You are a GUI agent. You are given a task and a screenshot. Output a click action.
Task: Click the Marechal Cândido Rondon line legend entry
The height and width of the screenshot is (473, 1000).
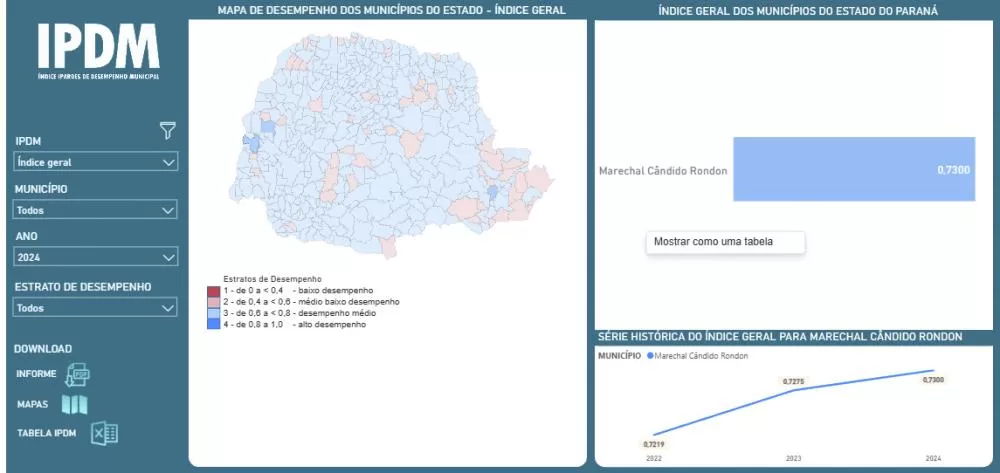pyautogui.click(x=698, y=356)
